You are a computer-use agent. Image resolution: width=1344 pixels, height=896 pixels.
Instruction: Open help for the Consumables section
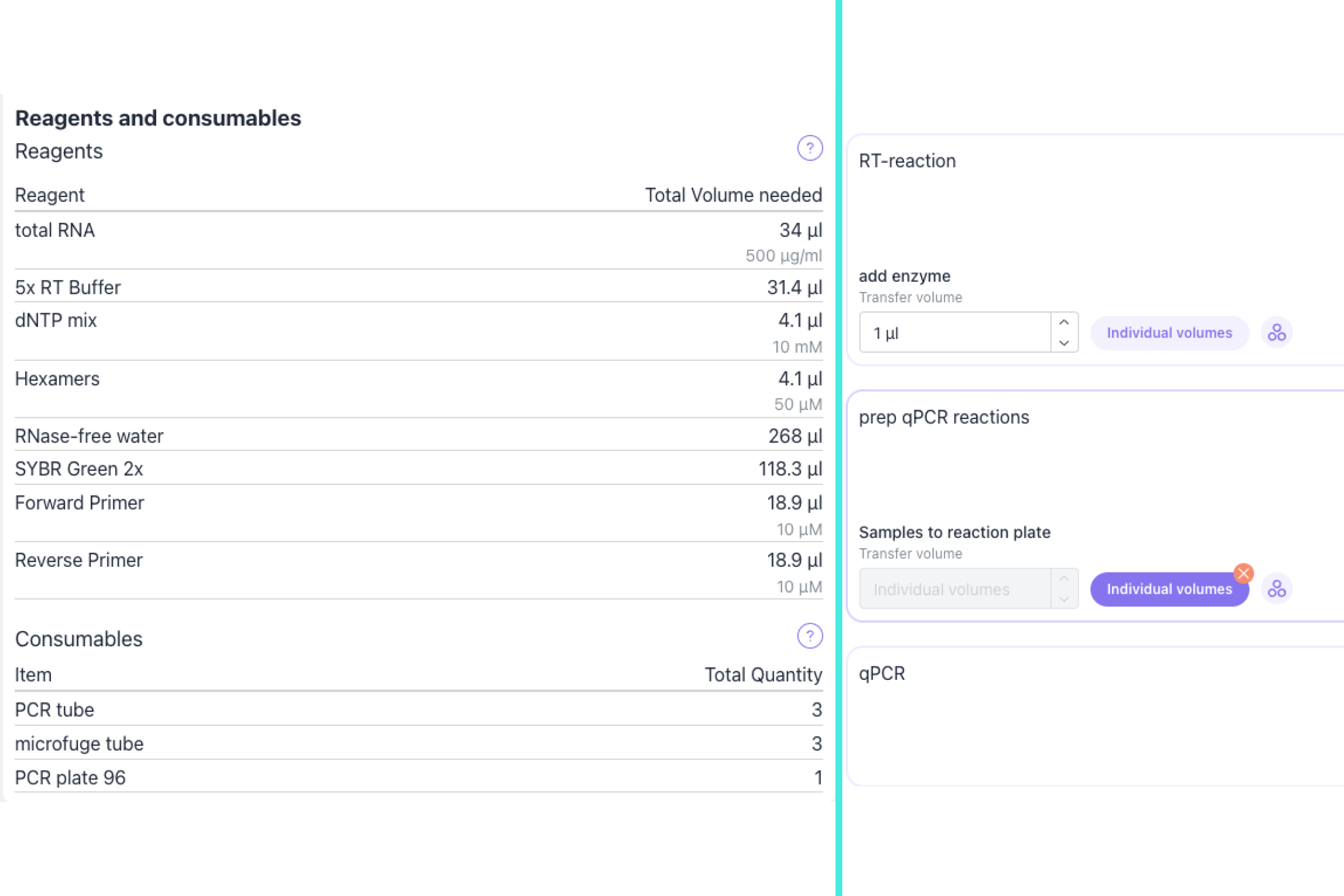[809, 635]
